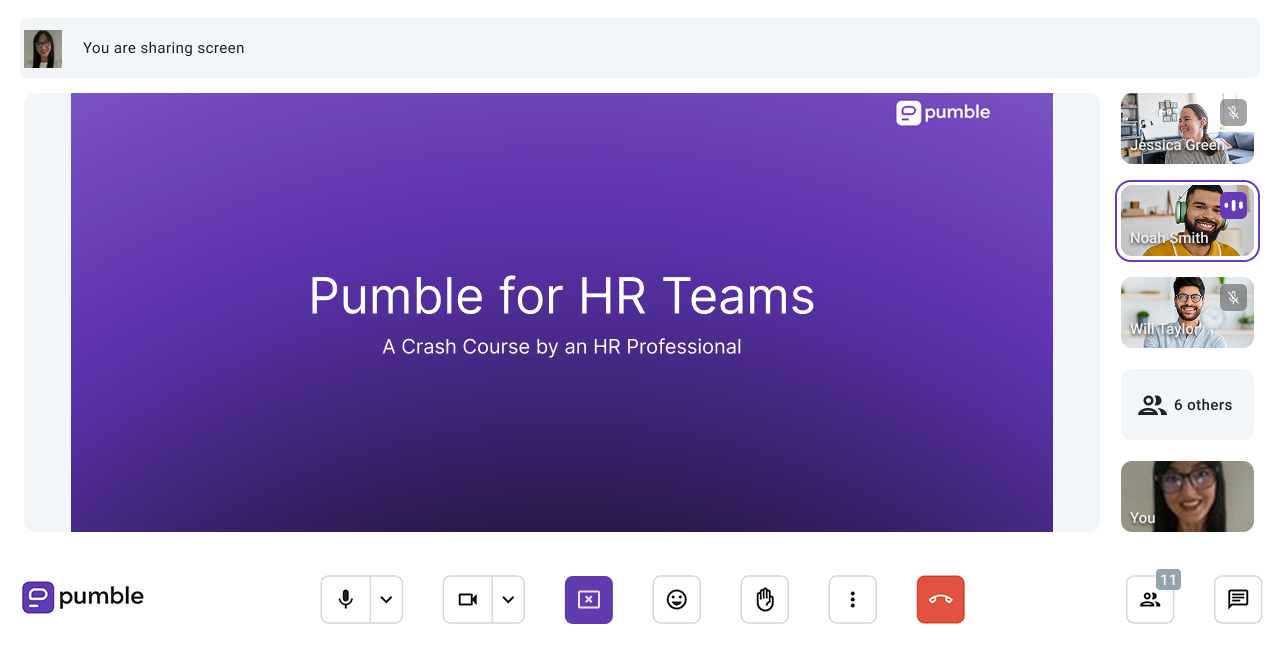Open the emoji reactions picker

pyautogui.click(x=677, y=600)
